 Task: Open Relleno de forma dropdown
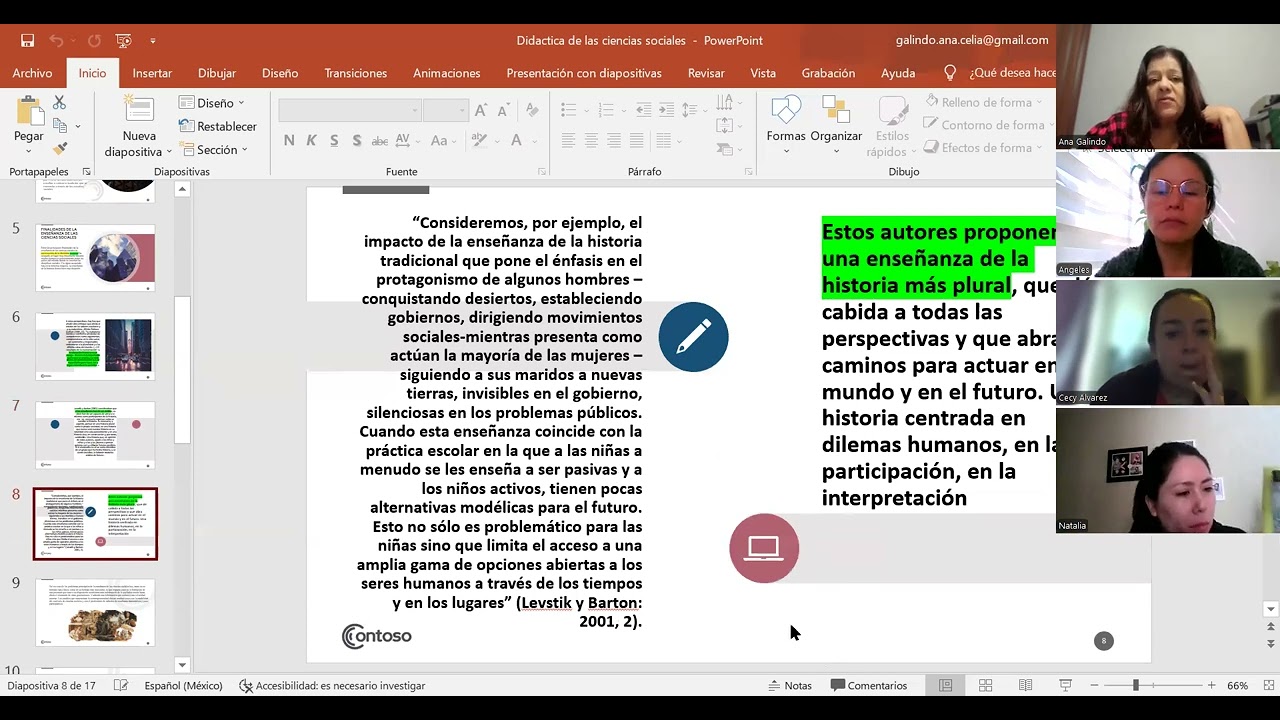point(984,102)
